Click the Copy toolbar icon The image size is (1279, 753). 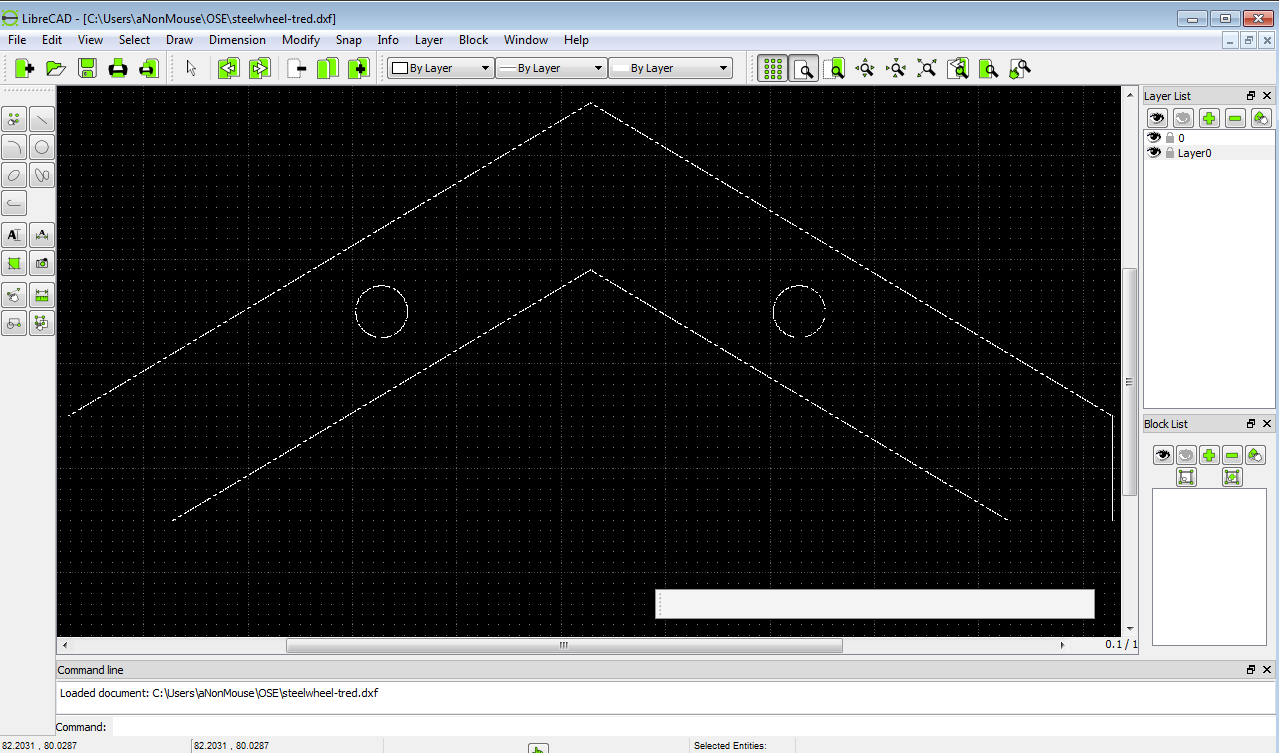(x=328, y=68)
